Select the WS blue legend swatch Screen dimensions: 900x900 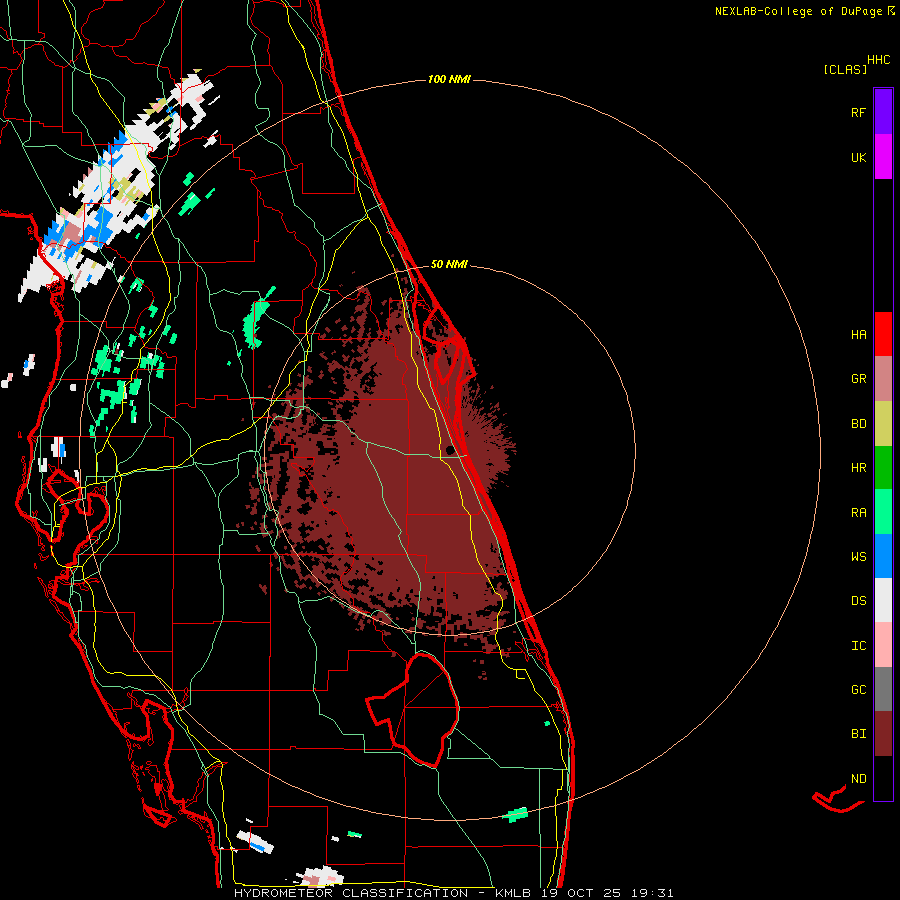click(x=883, y=556)
